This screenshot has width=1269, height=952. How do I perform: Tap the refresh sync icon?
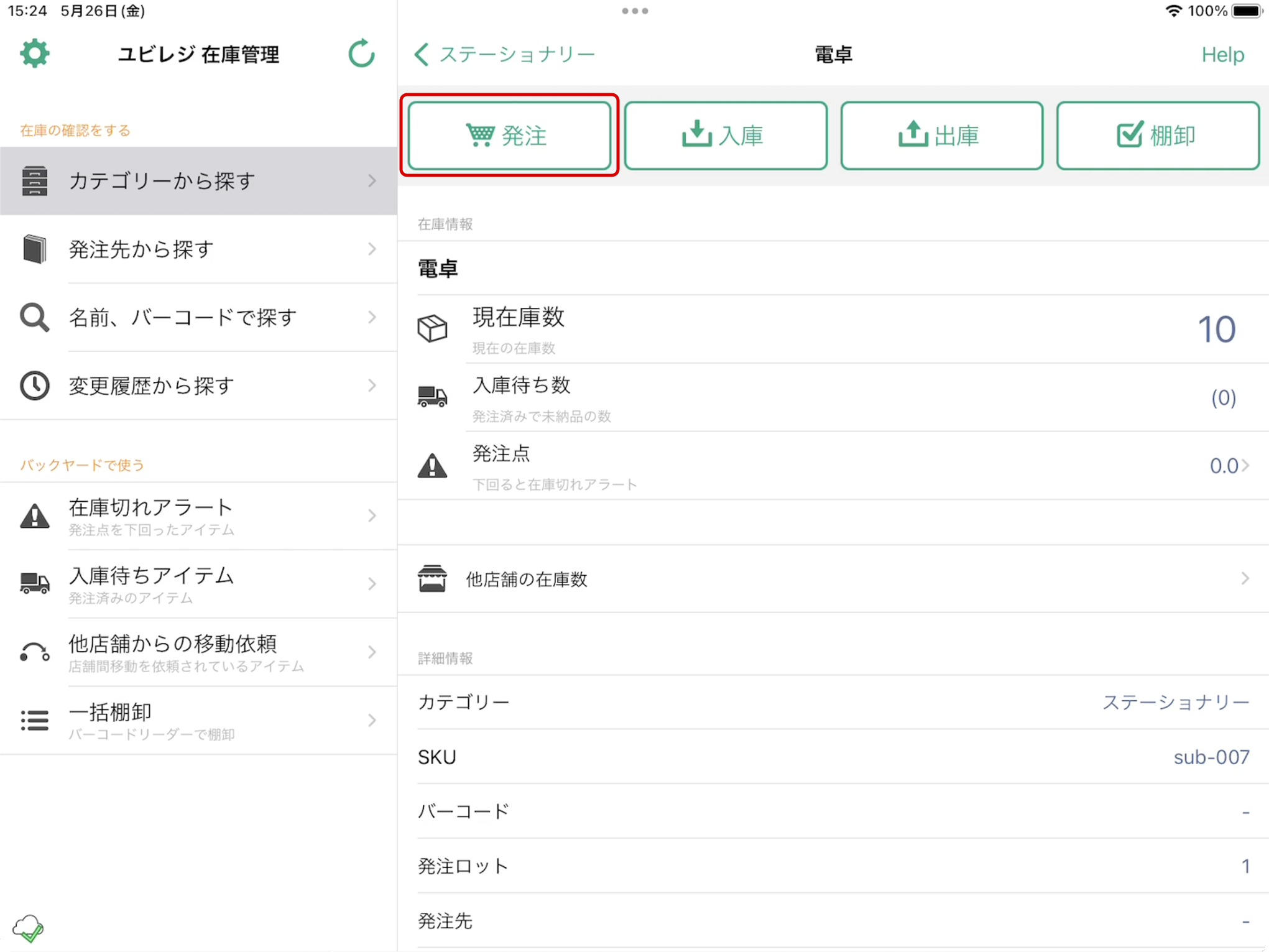(x=361, y=54)
